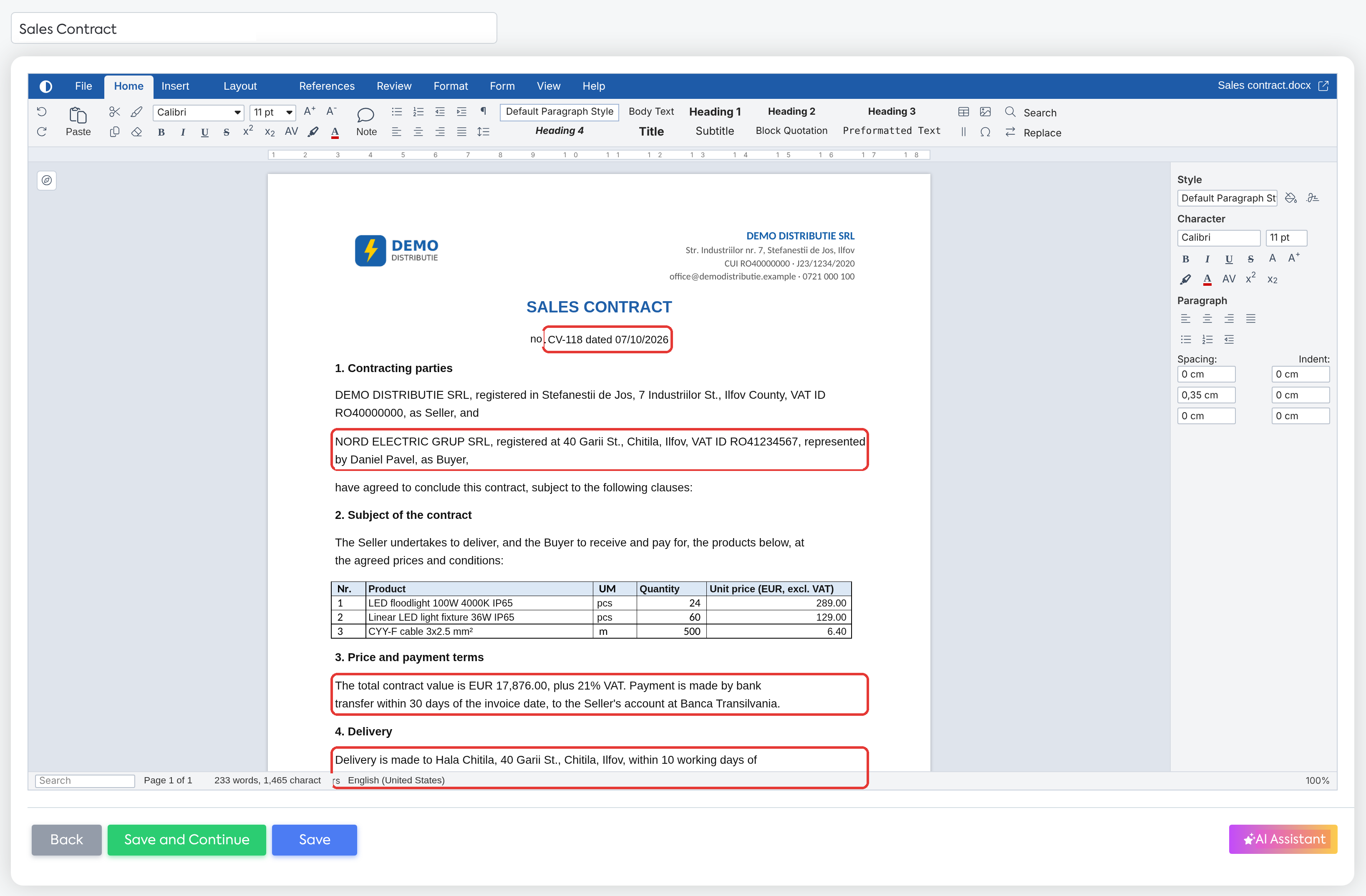Open sidebar Default Paragraph Style box
Viewport: 1366px width, 896px height.
[1227, 198]
